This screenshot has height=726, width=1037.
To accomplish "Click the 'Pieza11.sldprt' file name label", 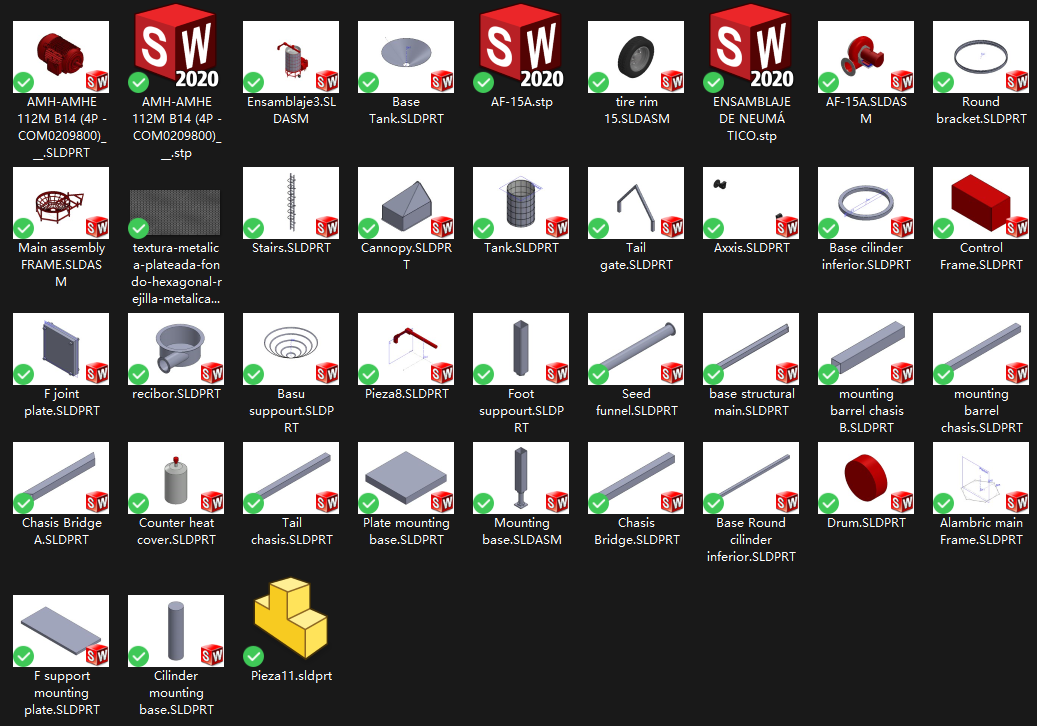I will [x=291, y=676].
